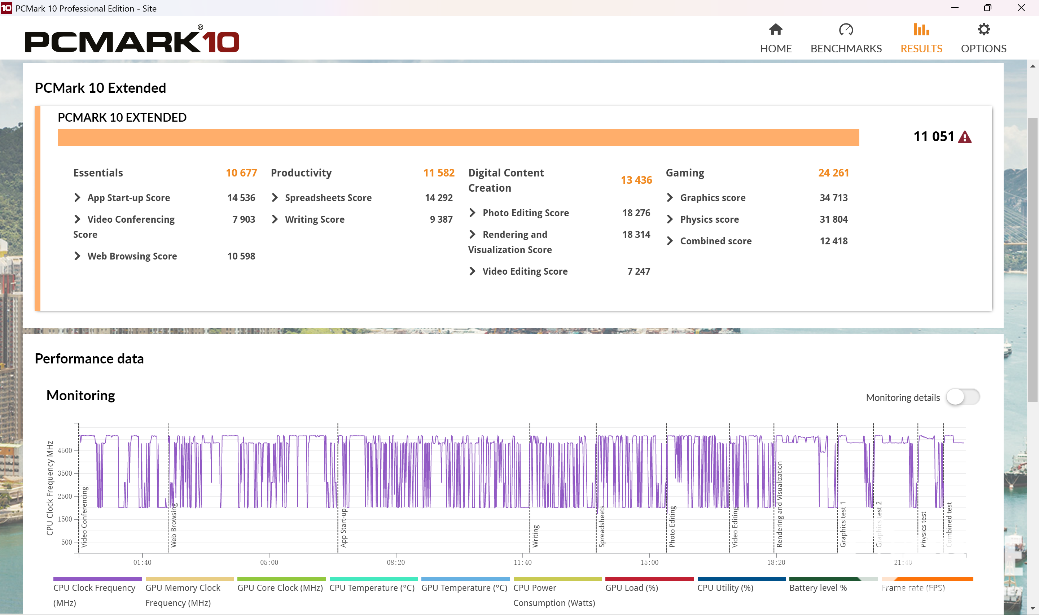Viewport: 1039px width, 615px height.
Task: Click the Options gear icon
Action: (983, 29)
